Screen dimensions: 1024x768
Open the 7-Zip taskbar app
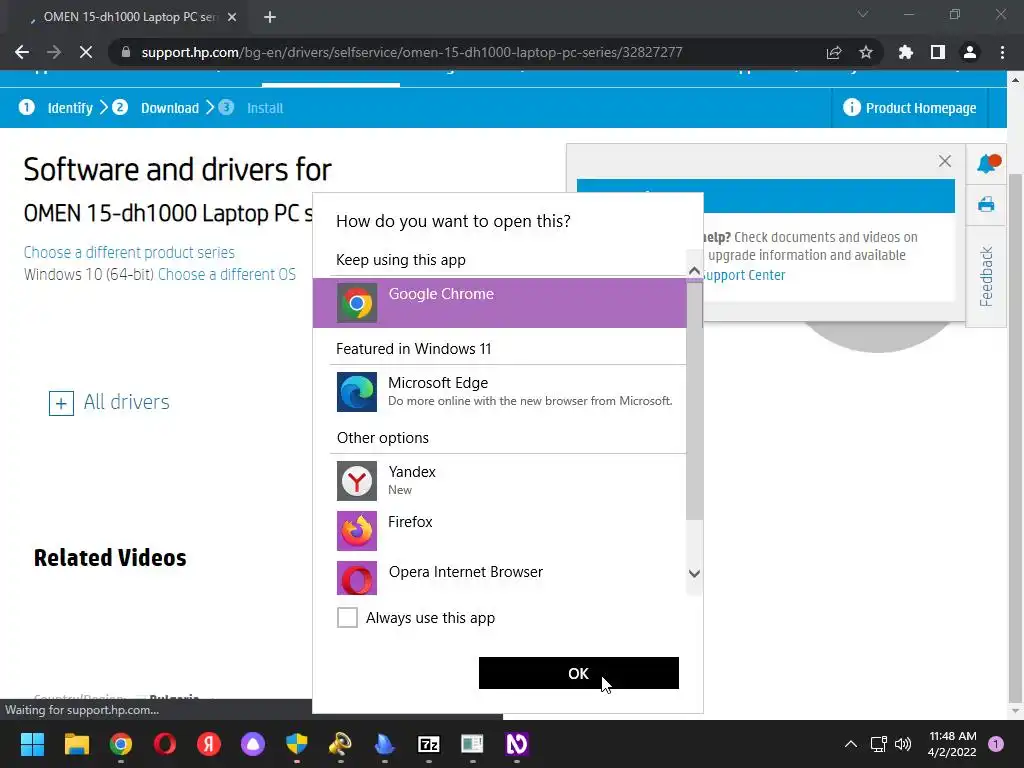point(428,744)
